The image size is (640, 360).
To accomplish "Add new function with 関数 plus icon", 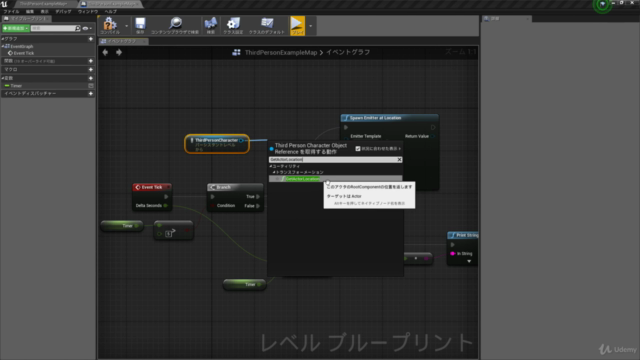I will coord(91,61).
